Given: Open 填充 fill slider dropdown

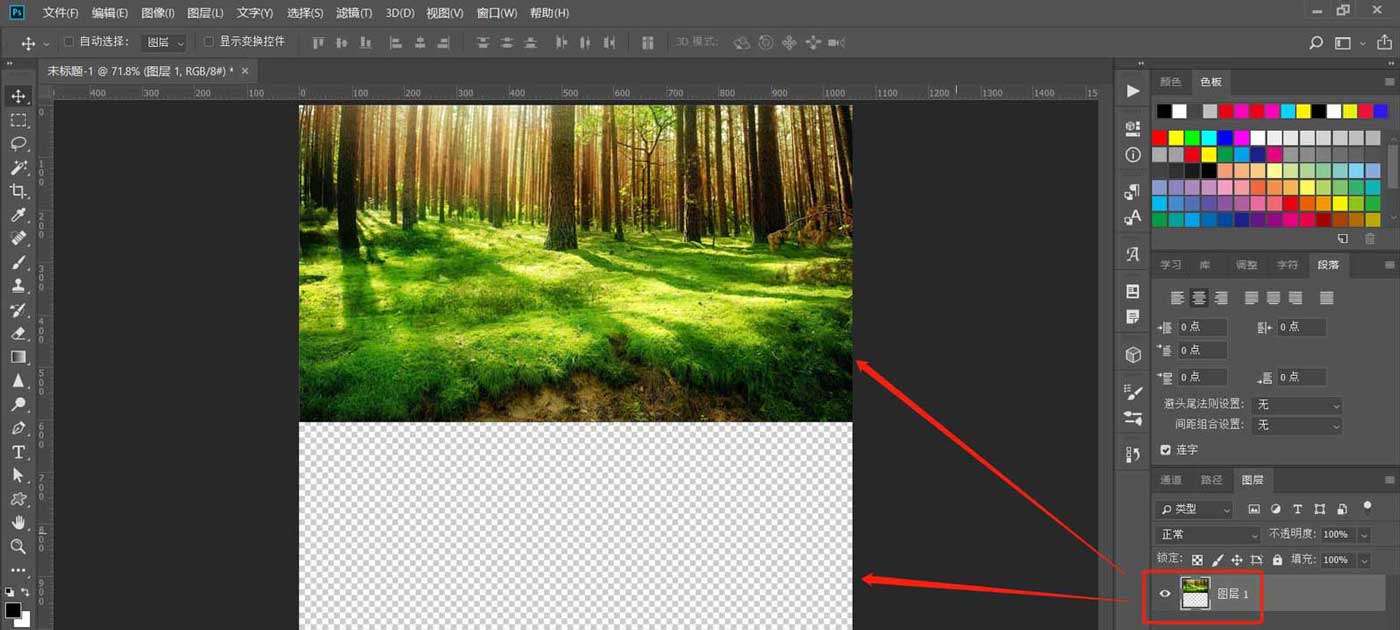Looking at the screenshot, I should pyautogui.click(x=1364, y=560).
